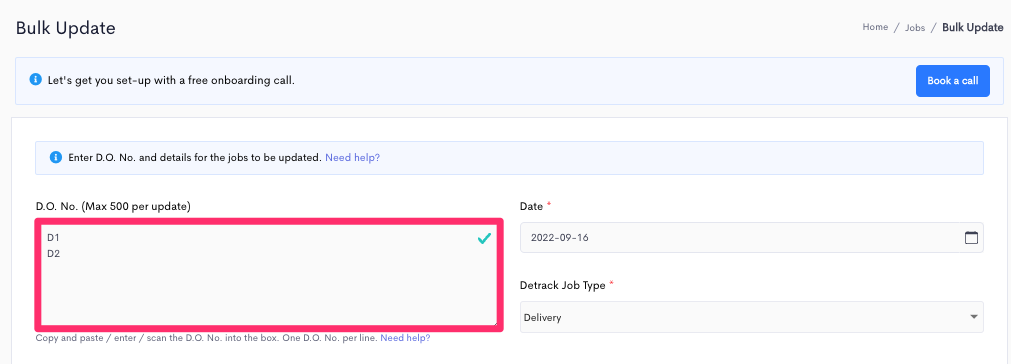The height and width of the screenshot is (364, 1011).
Task: Open "Need help?" link in the blue info banner
Action: click(x=352, y=157)
